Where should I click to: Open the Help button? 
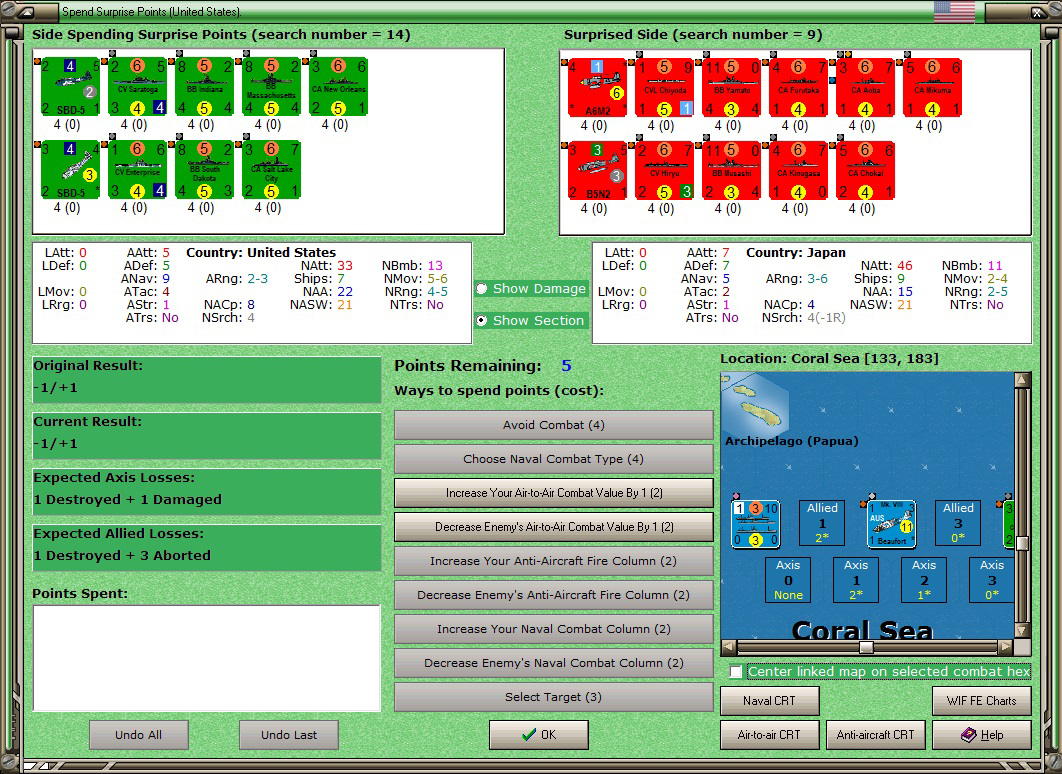[x=981, y=735]
